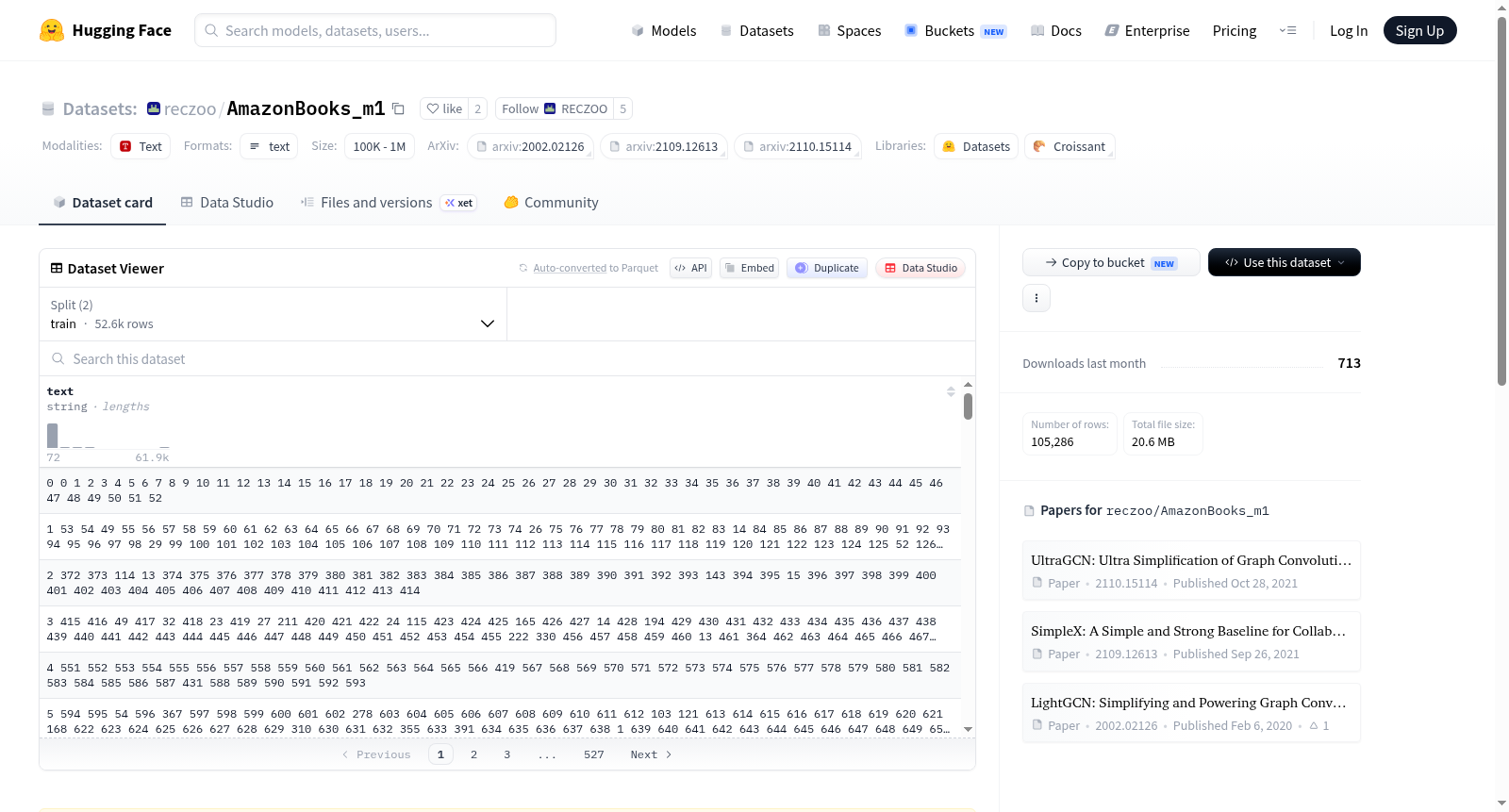Switch to the Data Studio tab

[x=227, y=203]
